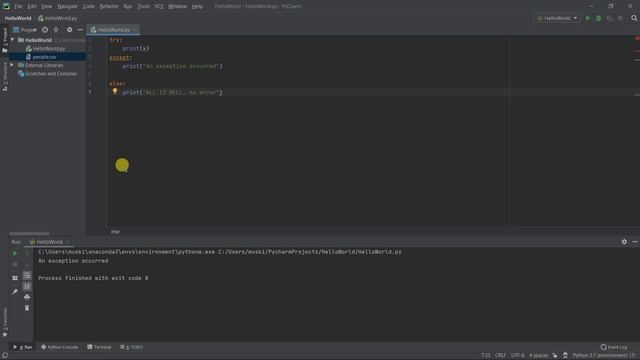
Task: Expand External Libraries node
Action: coord(12,65)
